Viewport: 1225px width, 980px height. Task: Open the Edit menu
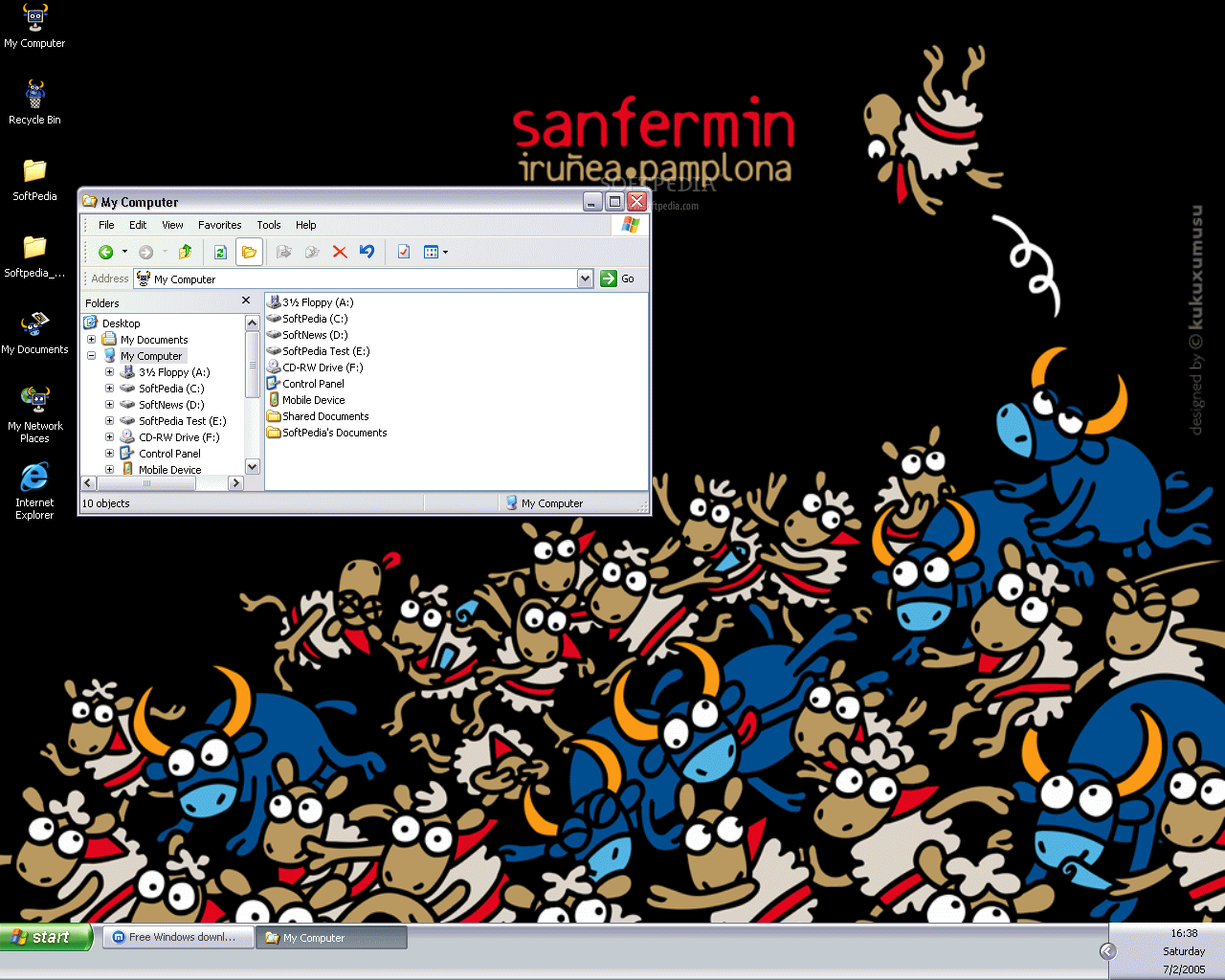(138, 225)
